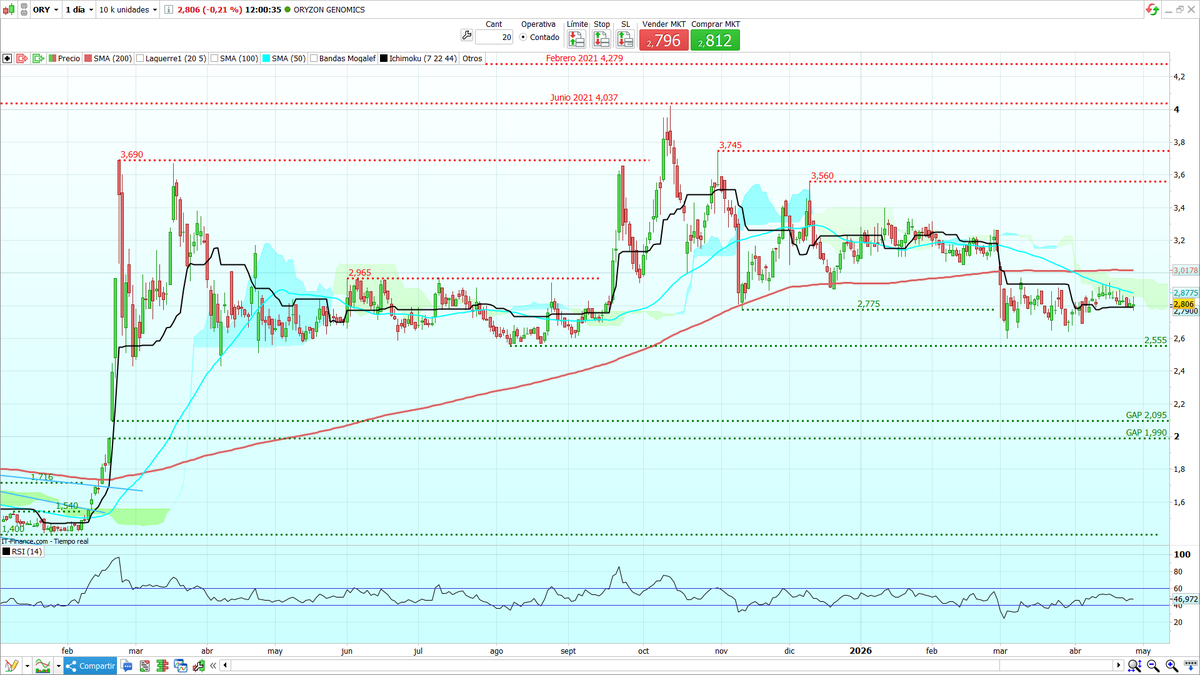Click the scrollbar right arrow at bottom
Viewport: 1200px width, 675px height.
click(1118, 665)
